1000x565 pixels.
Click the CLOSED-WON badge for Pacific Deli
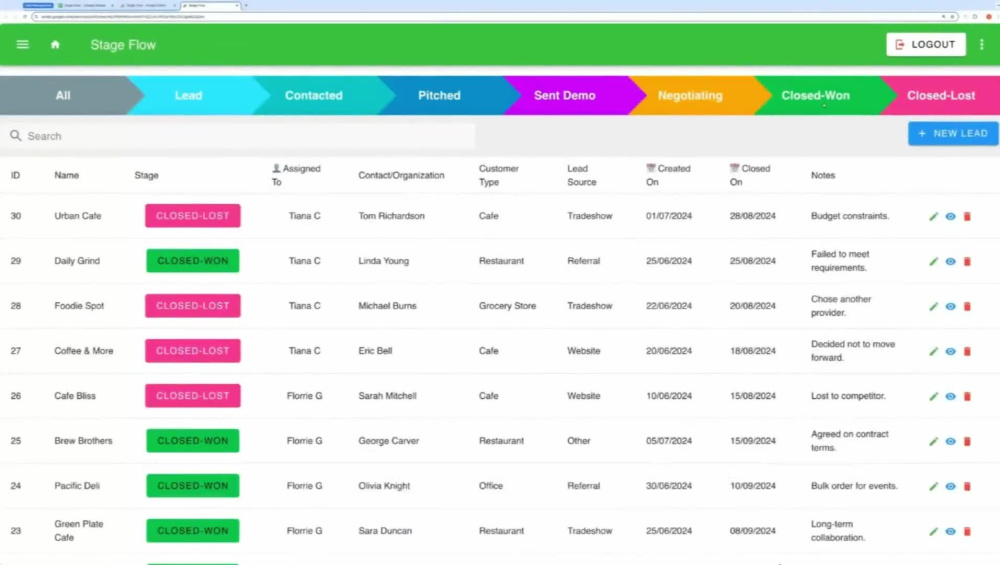193,485
